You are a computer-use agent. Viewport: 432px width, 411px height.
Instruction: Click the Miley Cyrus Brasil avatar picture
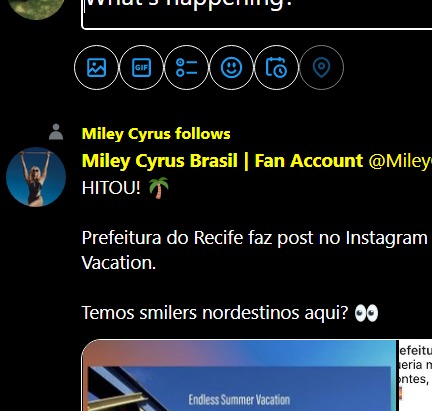click(36, 177)
